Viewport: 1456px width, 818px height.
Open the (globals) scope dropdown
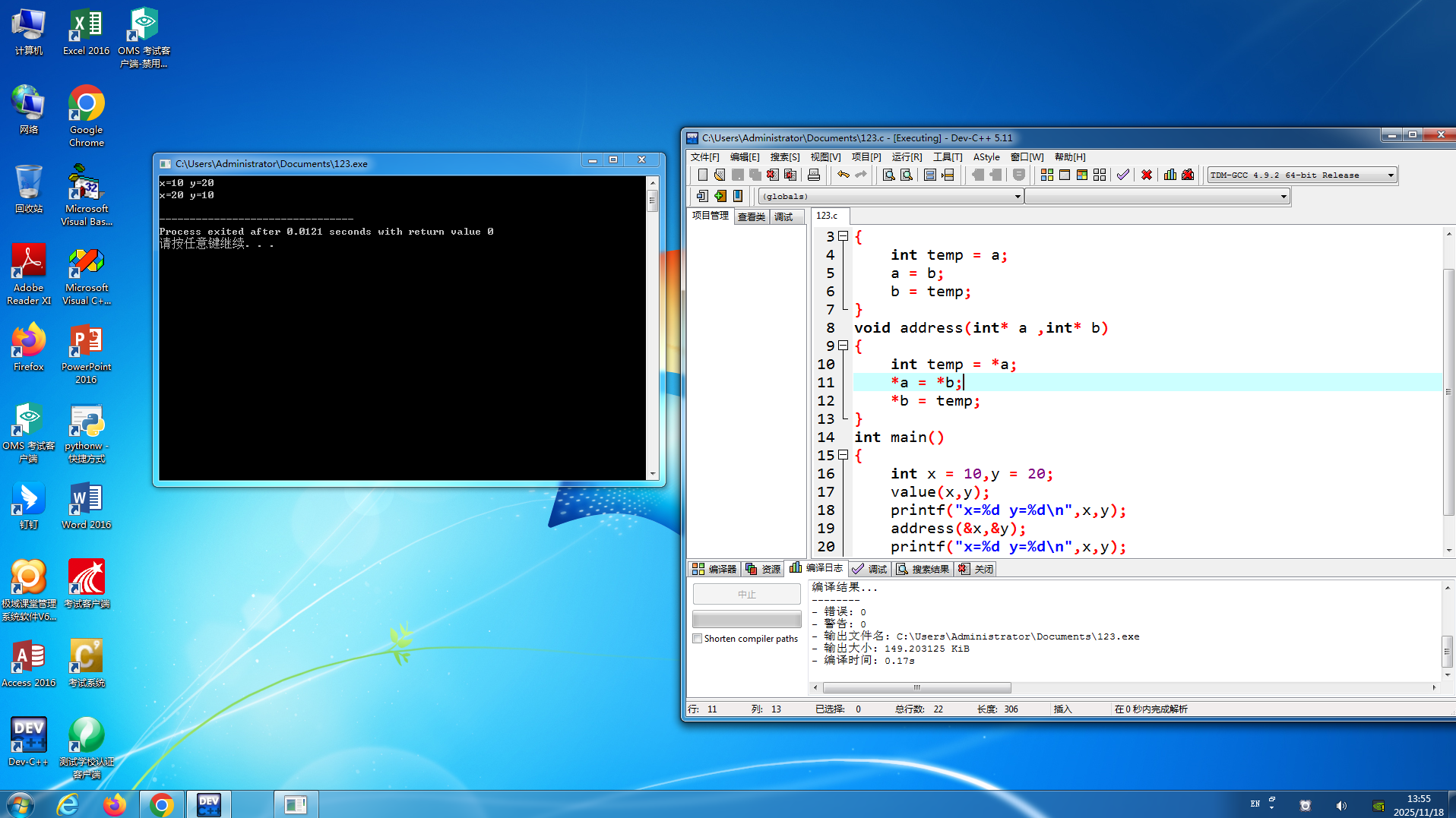point(891,197)
